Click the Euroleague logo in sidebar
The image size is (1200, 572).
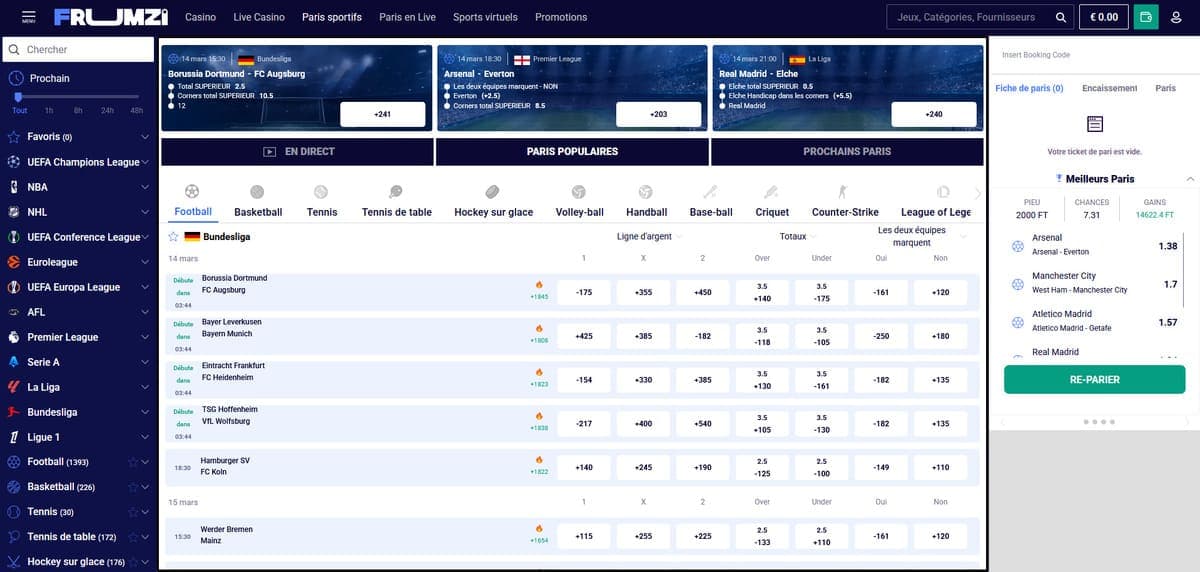pos(14,262)
